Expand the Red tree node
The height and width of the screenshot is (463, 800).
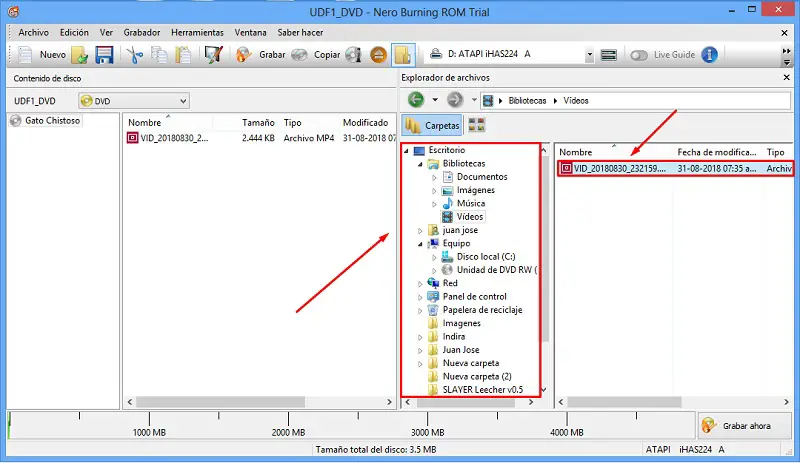pyautogui.click(x=420, y=284)
